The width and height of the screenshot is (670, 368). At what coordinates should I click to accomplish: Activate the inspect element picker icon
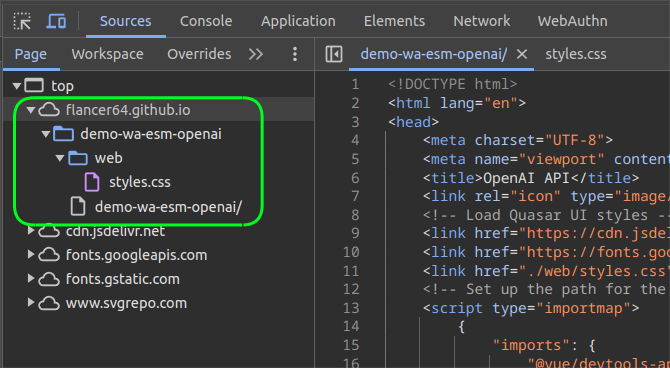[22, 21]
